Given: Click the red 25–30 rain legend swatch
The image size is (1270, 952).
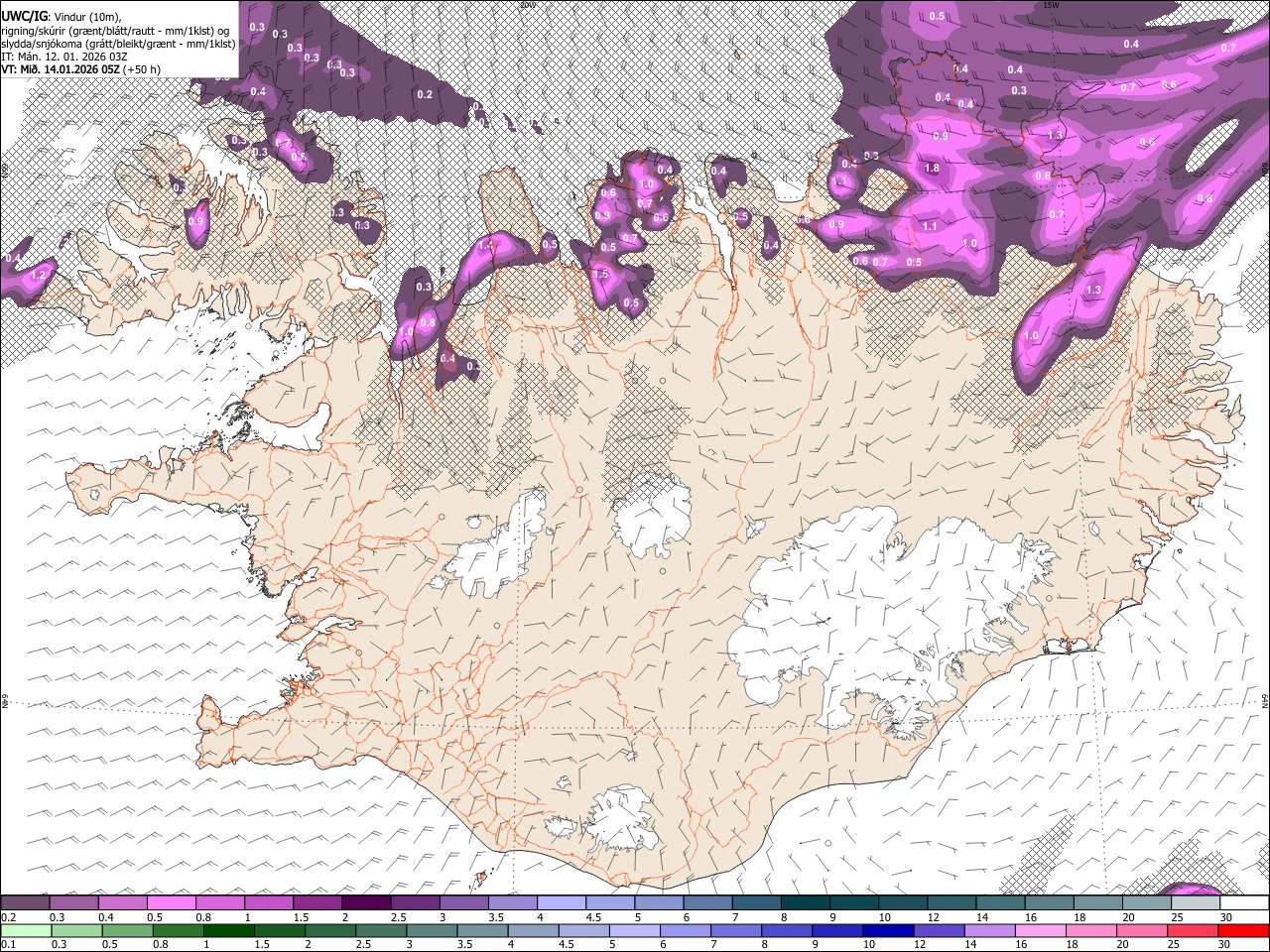Looking at the screenshot, I should pos(1193,930).
